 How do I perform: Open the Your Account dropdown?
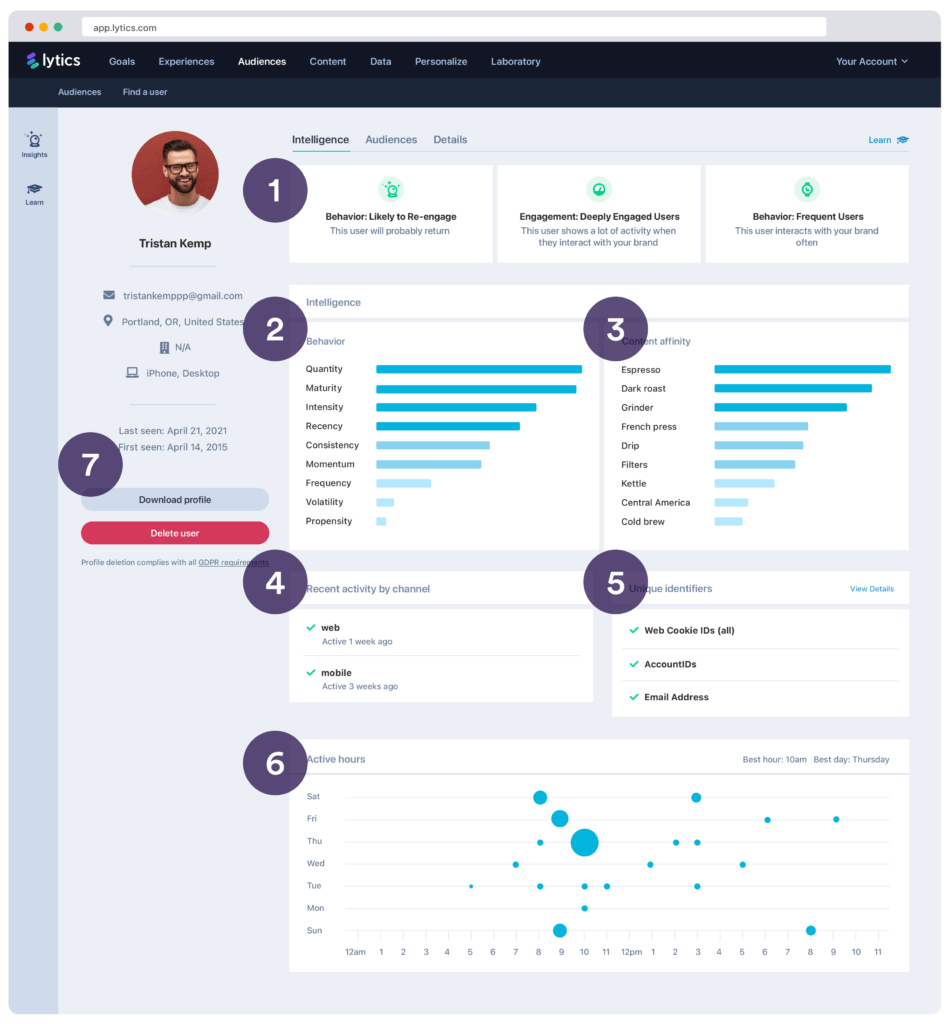869,61
